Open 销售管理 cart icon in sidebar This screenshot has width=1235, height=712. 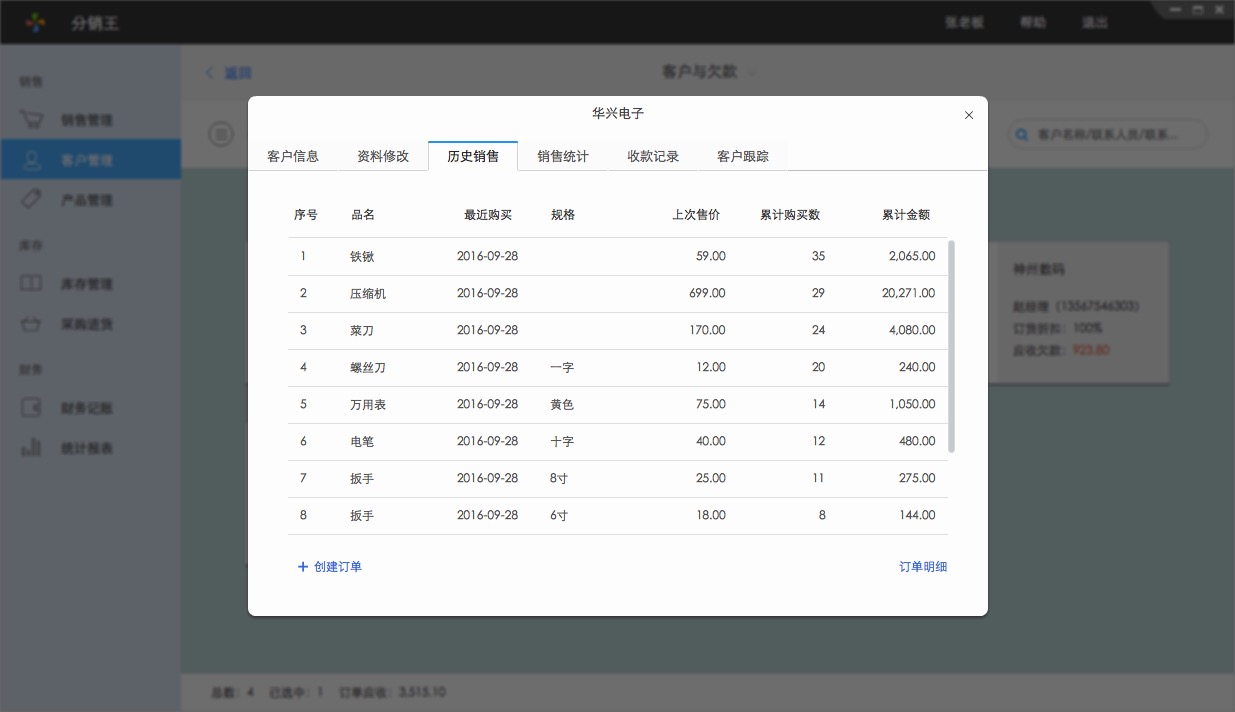click(x=32, y=120)
